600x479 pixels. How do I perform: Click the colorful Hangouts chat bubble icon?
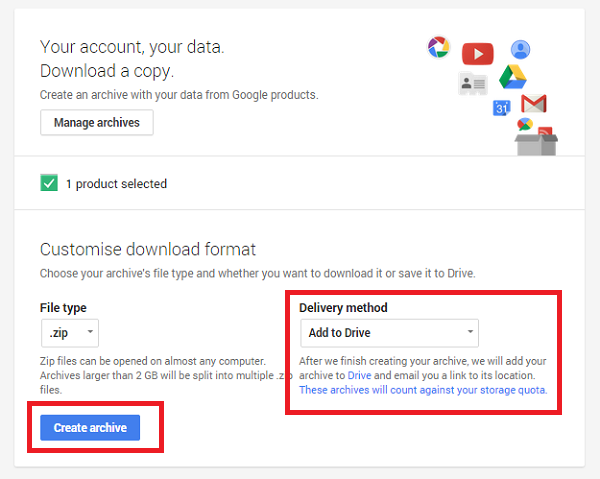525,124
